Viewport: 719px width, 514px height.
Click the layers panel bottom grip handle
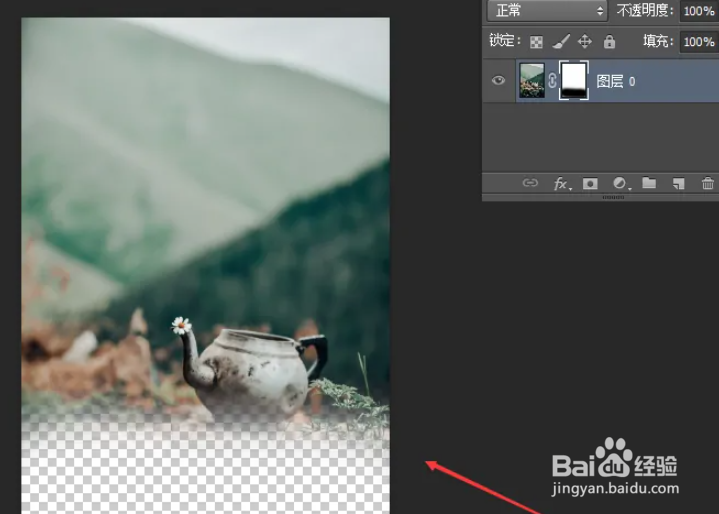[x=614, y=197]
